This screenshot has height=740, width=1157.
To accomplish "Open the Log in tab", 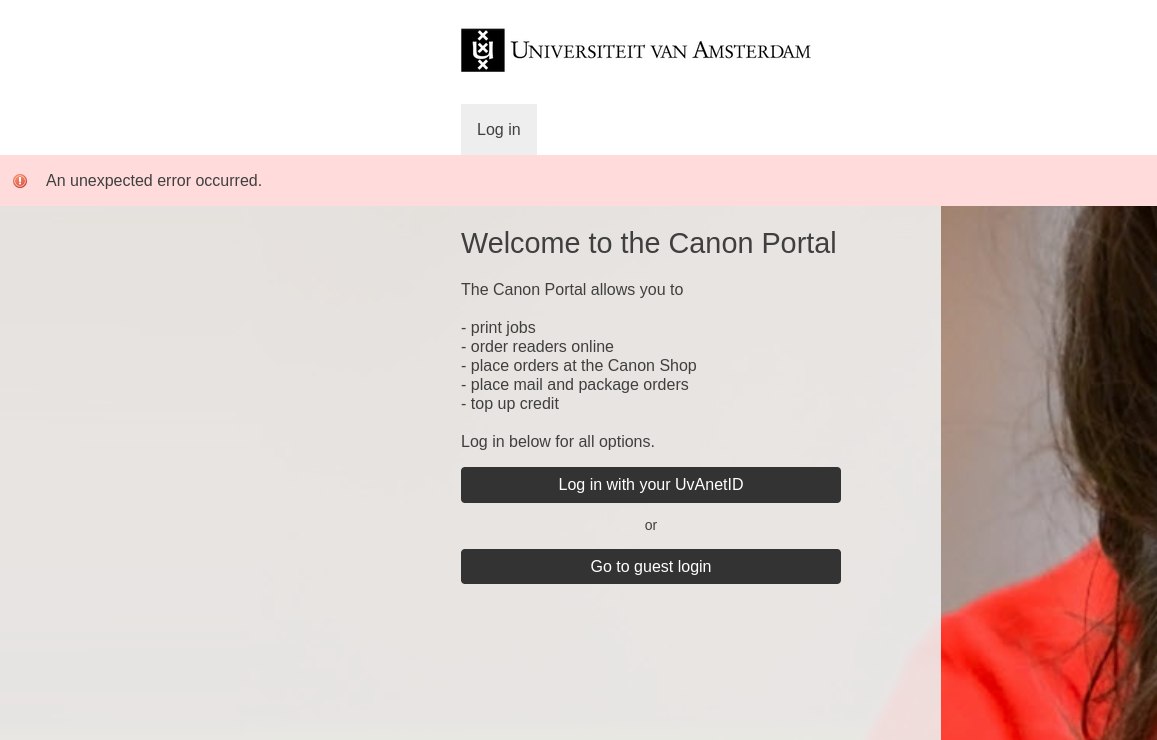I will point(498,130).
